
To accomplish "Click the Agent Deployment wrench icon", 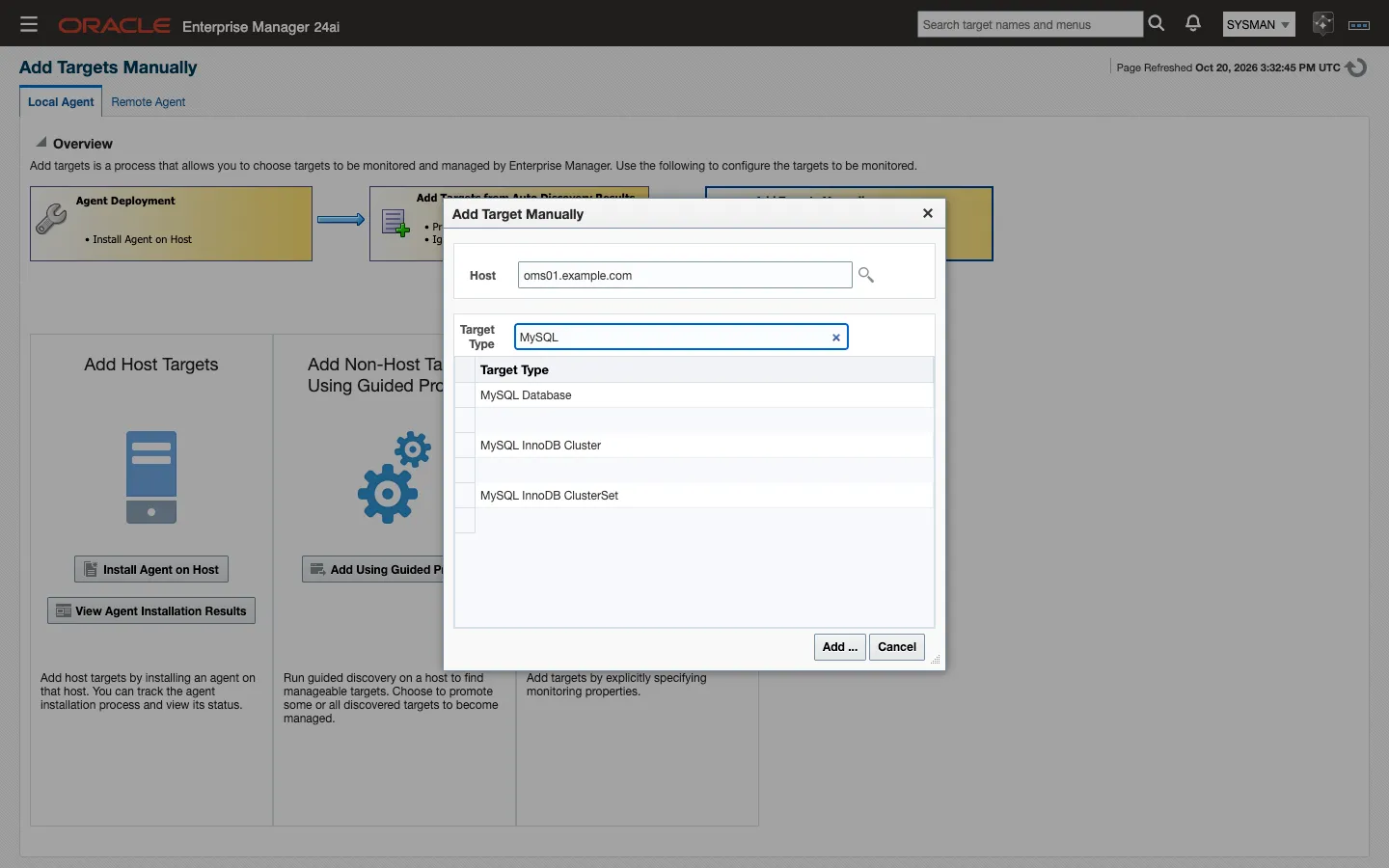I will coord(51,219).
